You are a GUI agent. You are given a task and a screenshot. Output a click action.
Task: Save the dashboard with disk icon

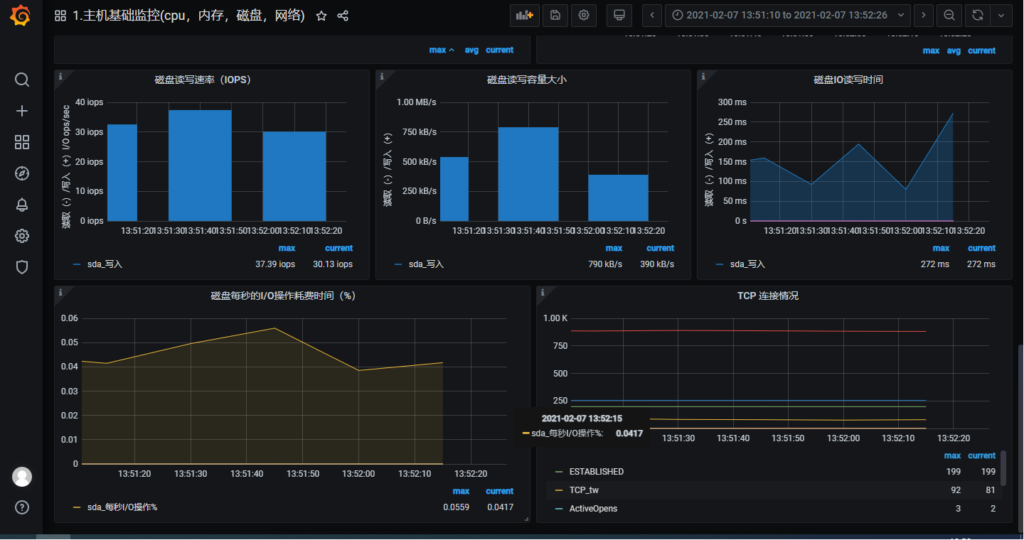555,15
